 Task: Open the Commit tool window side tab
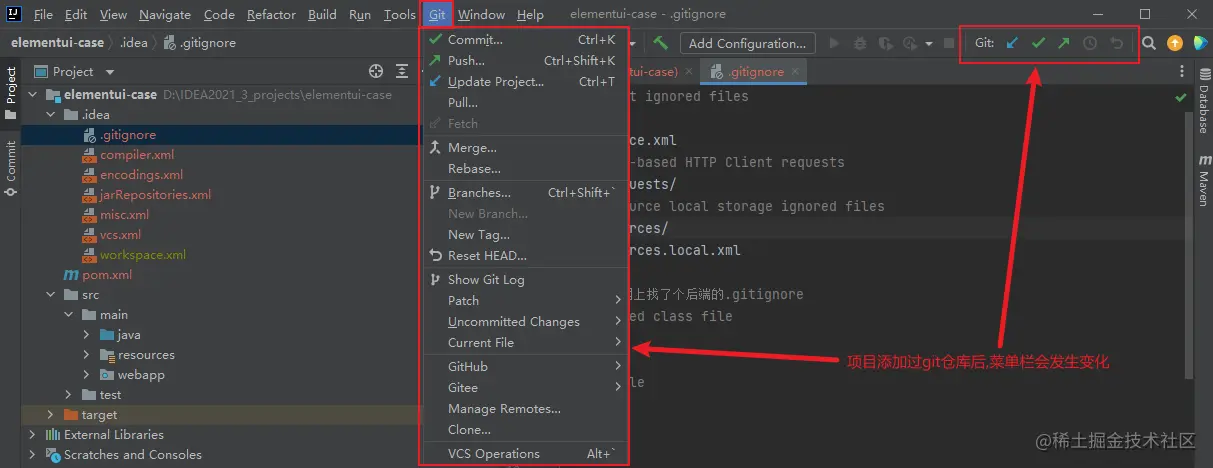click(x=11, y=166)
